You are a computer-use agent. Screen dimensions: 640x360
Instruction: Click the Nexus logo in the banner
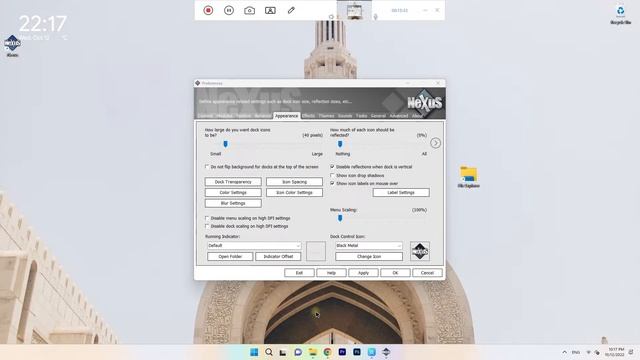[x=424, y=103]
